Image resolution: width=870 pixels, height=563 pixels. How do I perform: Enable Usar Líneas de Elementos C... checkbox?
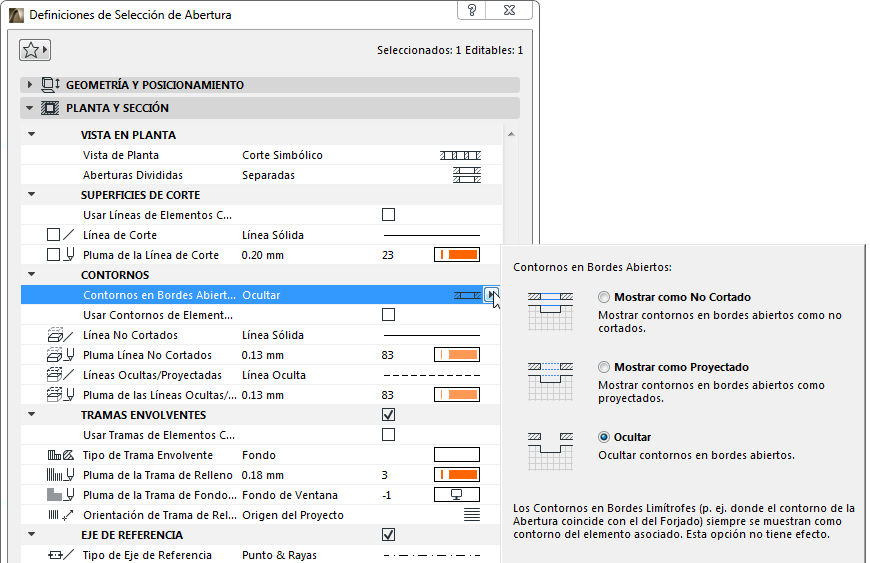click(x=388, y=215)
